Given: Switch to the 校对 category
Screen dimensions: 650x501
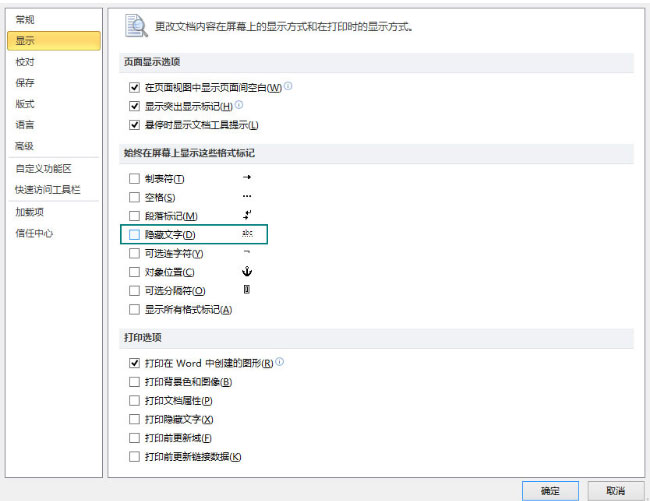Looking at the screenshot, I should click(x=24, y=61).
